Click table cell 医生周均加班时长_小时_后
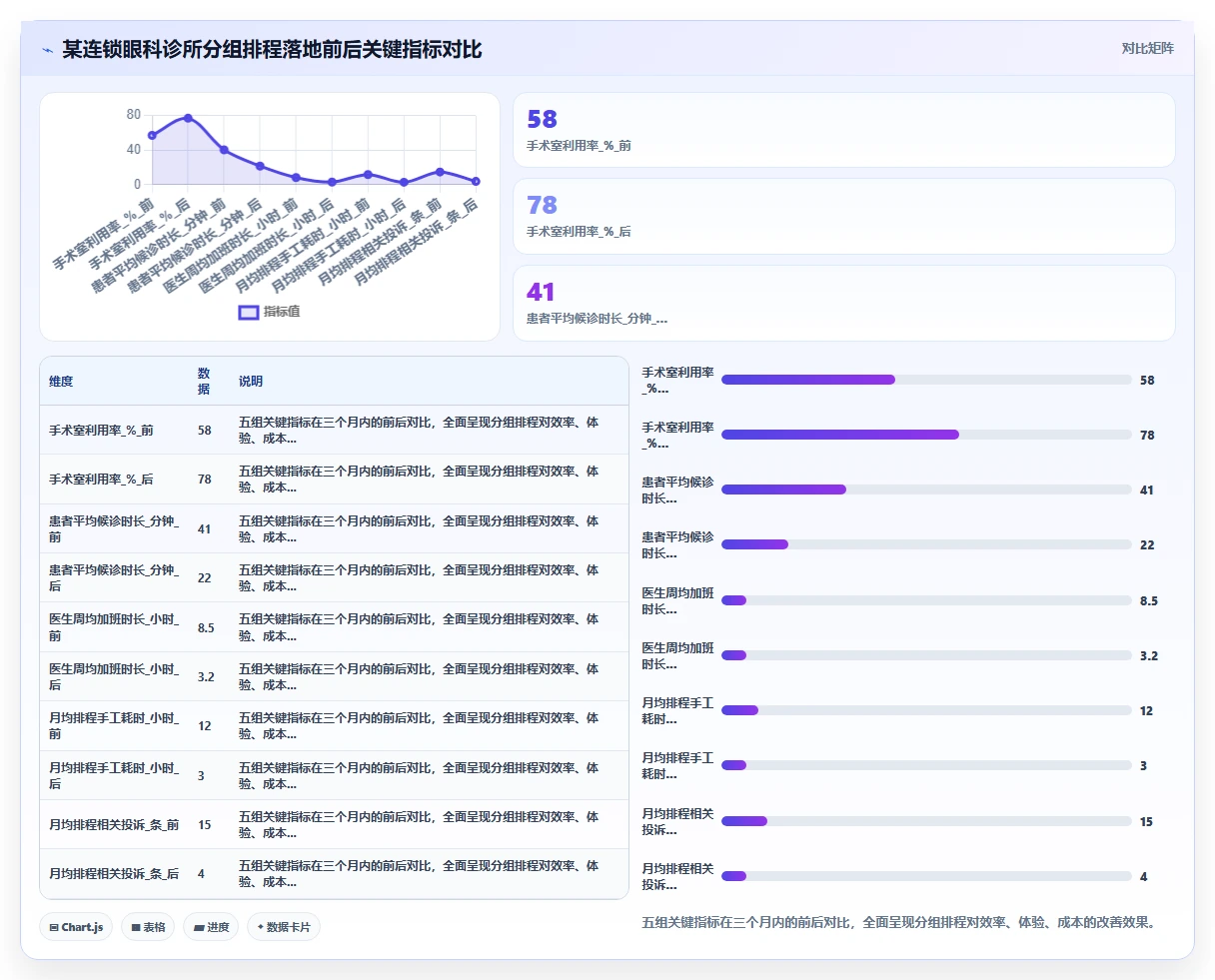 coord(114,677)
